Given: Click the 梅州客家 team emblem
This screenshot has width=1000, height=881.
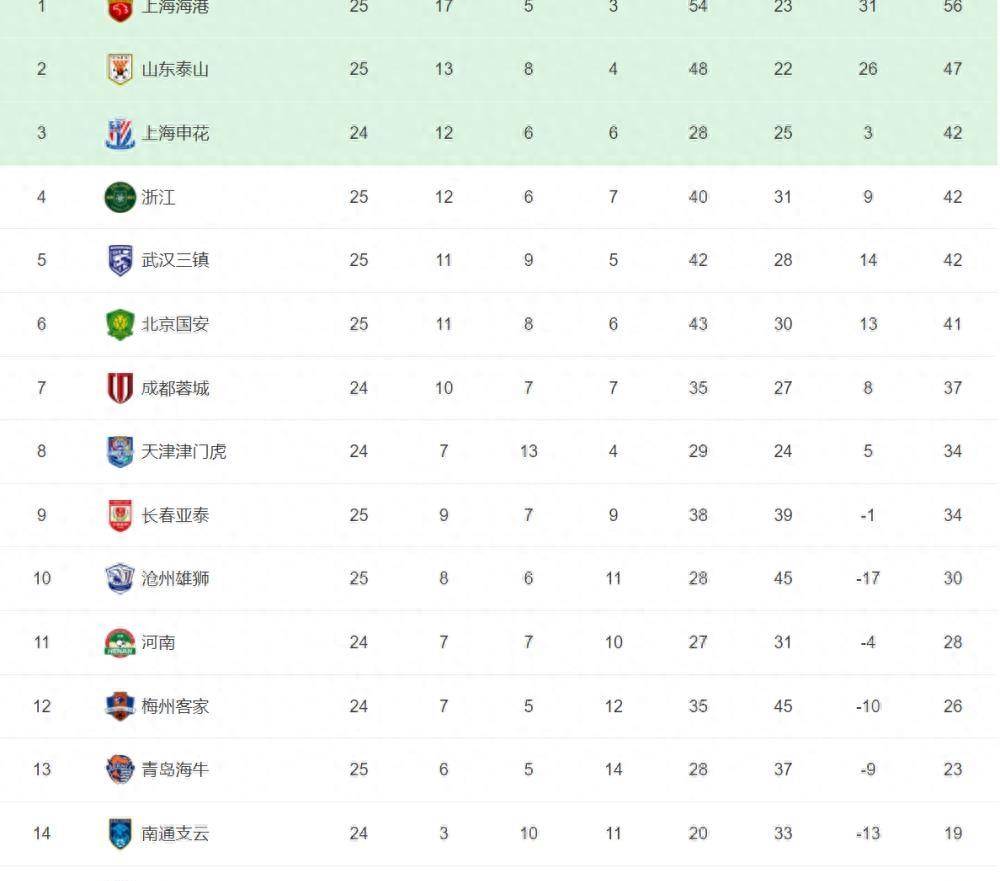Looking at the screenshot, I should [120, 706].
